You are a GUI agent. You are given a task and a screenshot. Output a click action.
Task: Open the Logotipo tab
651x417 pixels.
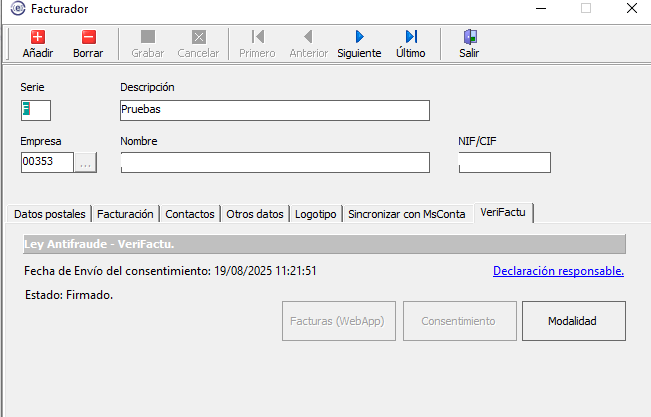click(x=316, y=214)
